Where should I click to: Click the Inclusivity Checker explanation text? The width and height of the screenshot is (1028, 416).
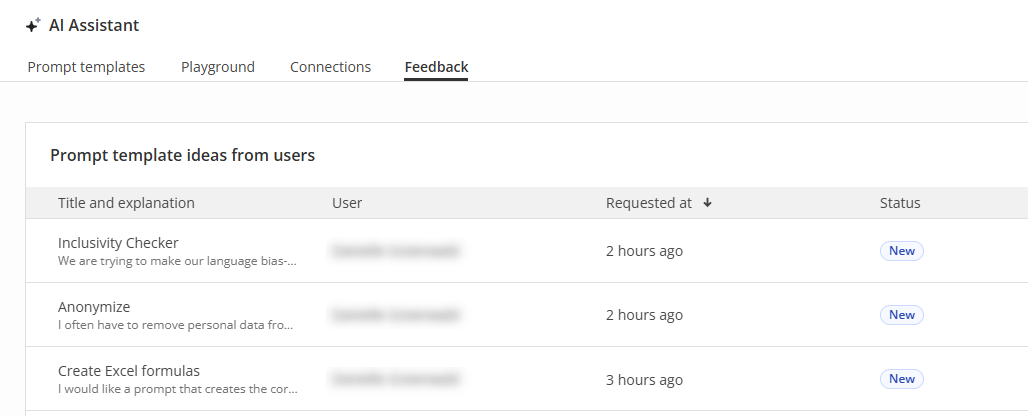(177, 261)
